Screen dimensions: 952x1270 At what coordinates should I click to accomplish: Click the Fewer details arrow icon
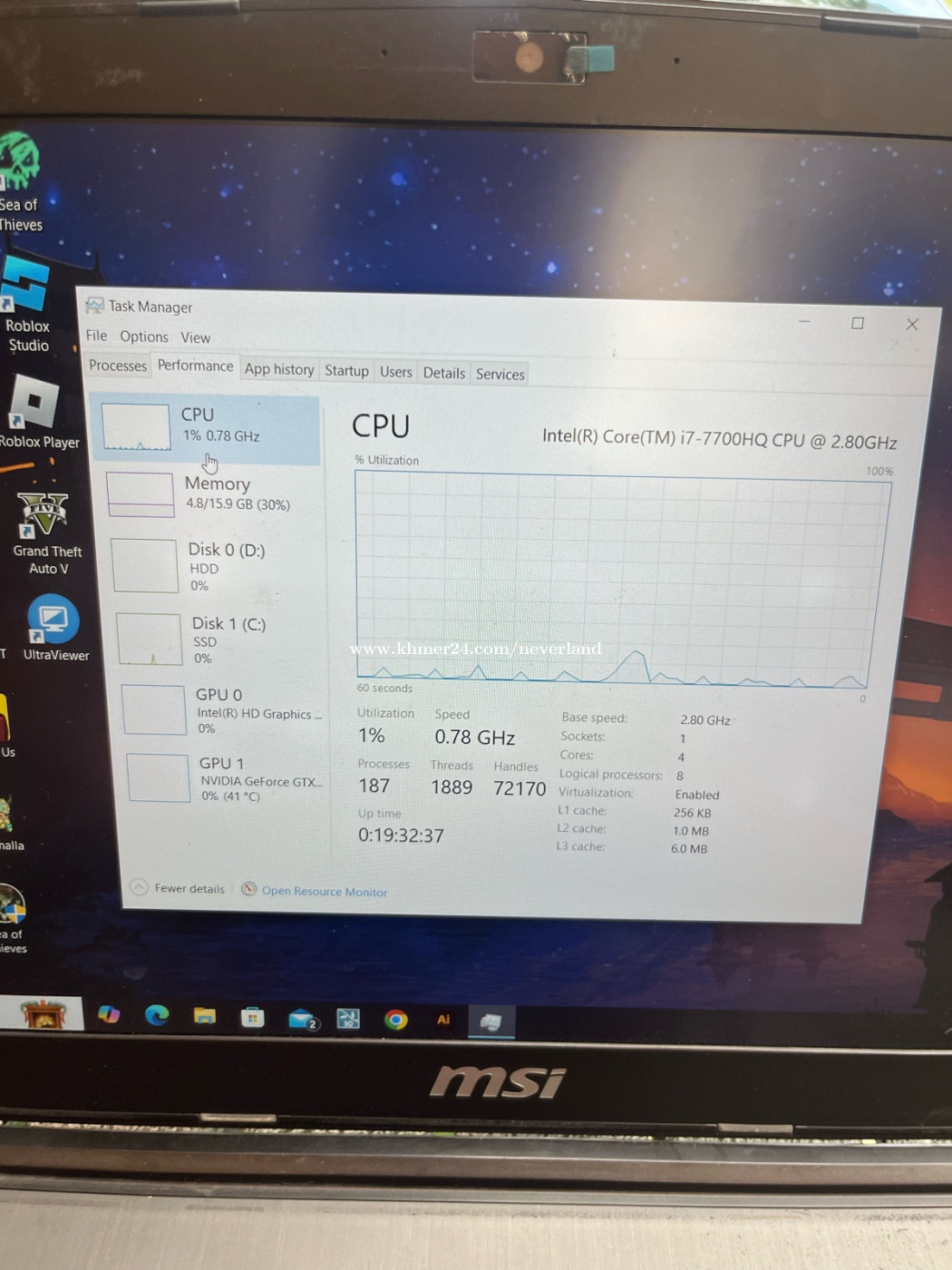point(139,887)
